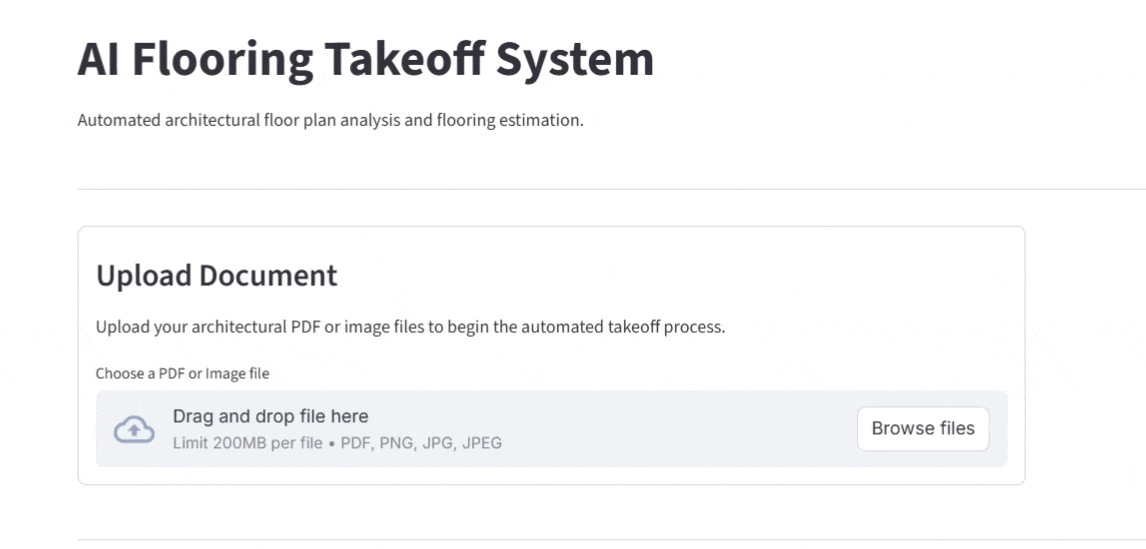Click the word 'Flooring' in the page title
Viewport: 1146px width, 549px height.
tap(222, 60)
